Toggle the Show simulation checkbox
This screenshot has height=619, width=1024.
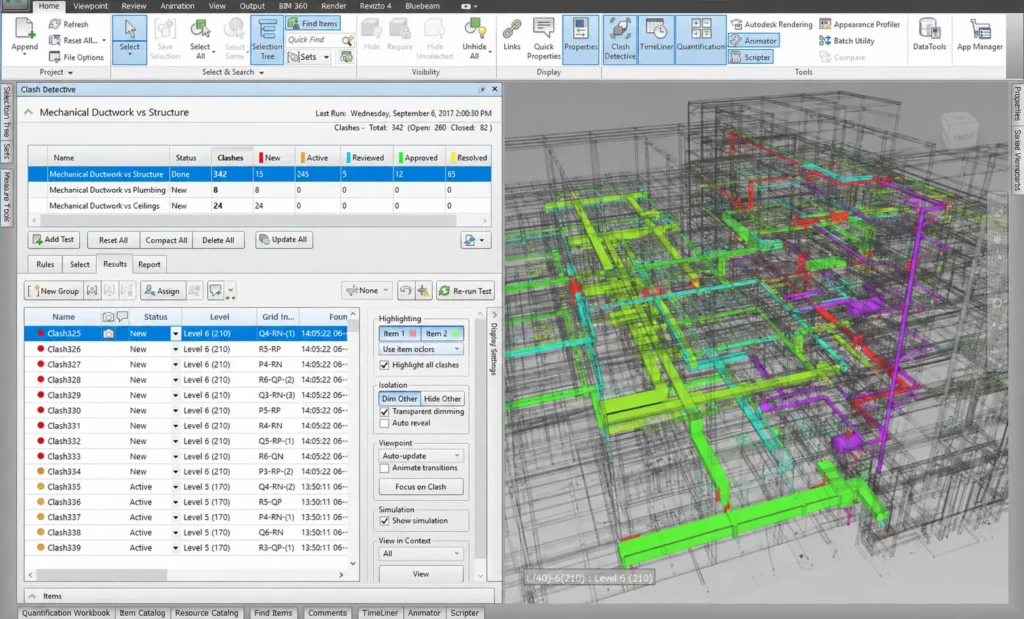(x=384, y=521)
